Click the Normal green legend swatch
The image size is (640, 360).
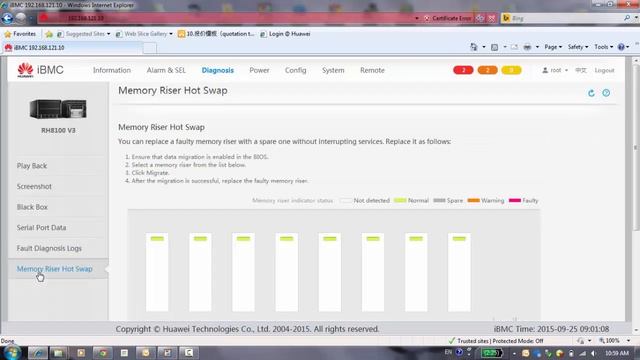point(400,200)
